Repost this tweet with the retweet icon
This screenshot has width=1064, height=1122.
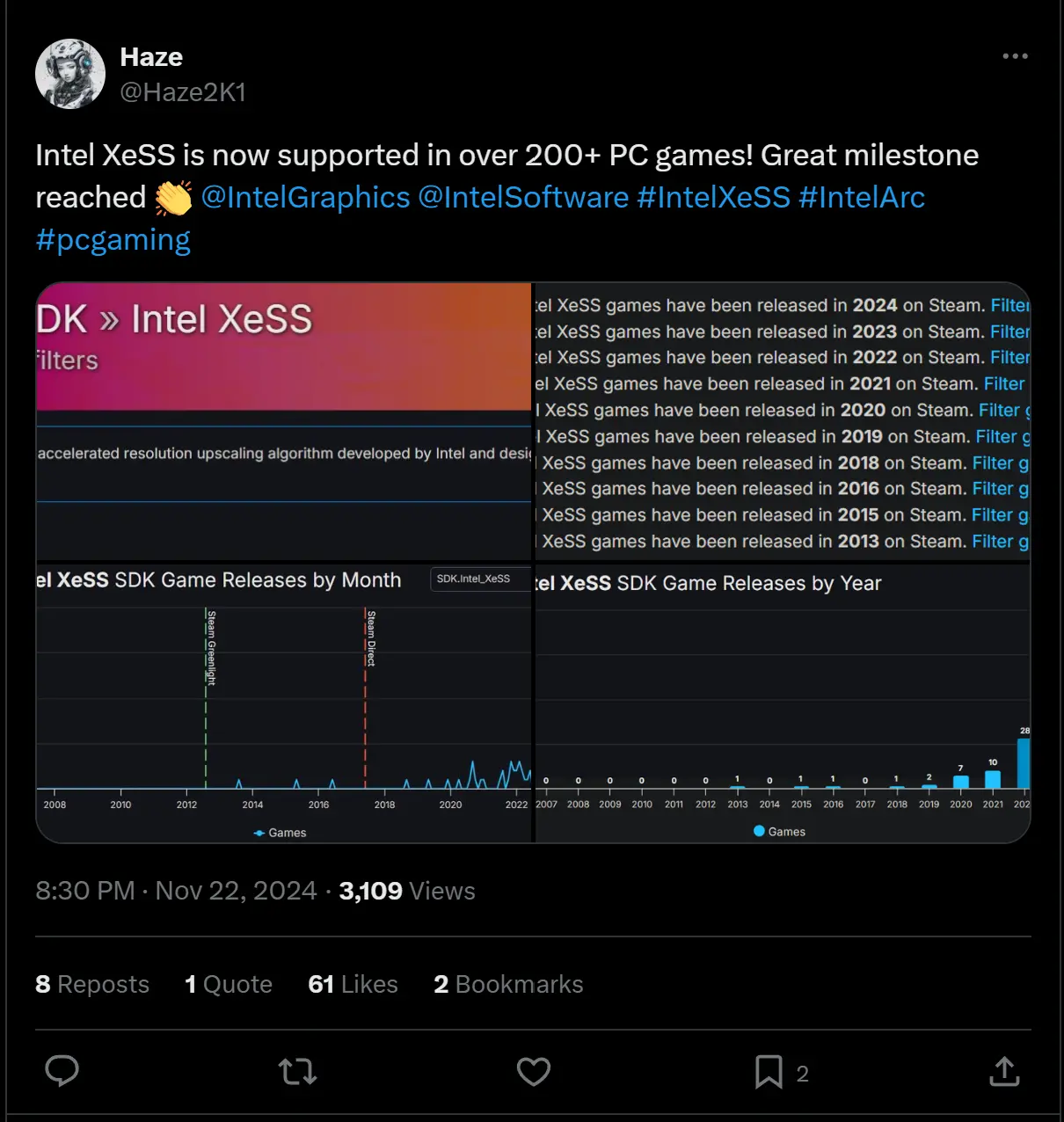click(x=297, y=1071)
